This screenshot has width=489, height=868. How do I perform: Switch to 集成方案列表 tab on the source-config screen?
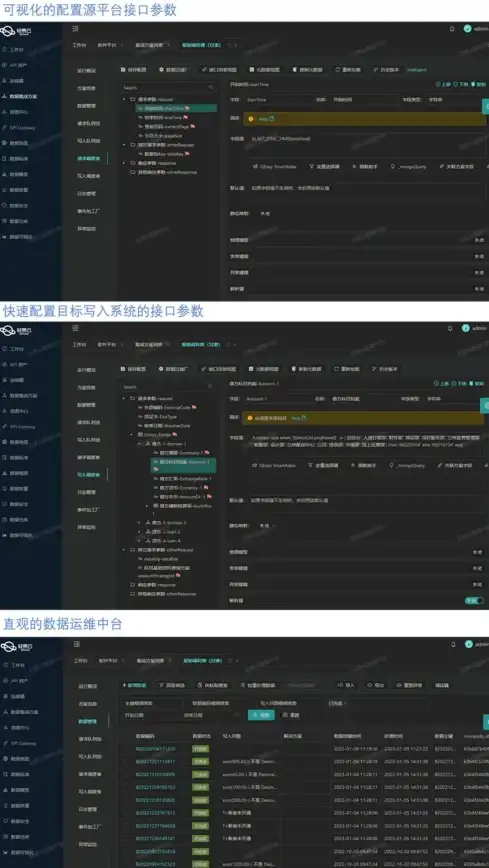click(x=150, y=45)
